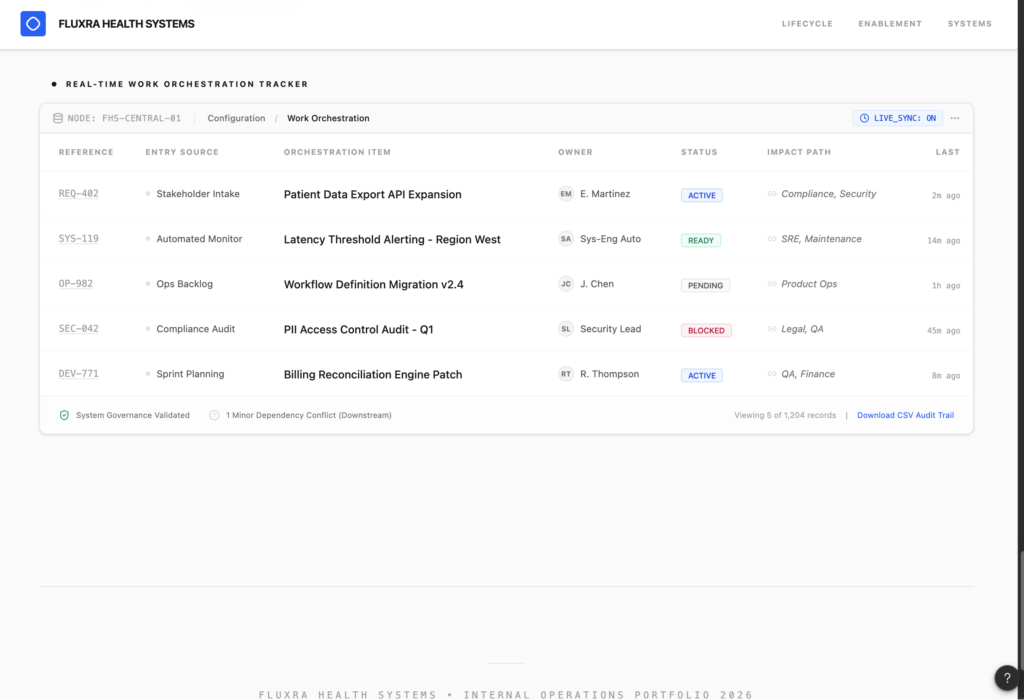Click ACTIVE status badge for REQ-402
1024x700 pixels.
[x=701, y=195]
